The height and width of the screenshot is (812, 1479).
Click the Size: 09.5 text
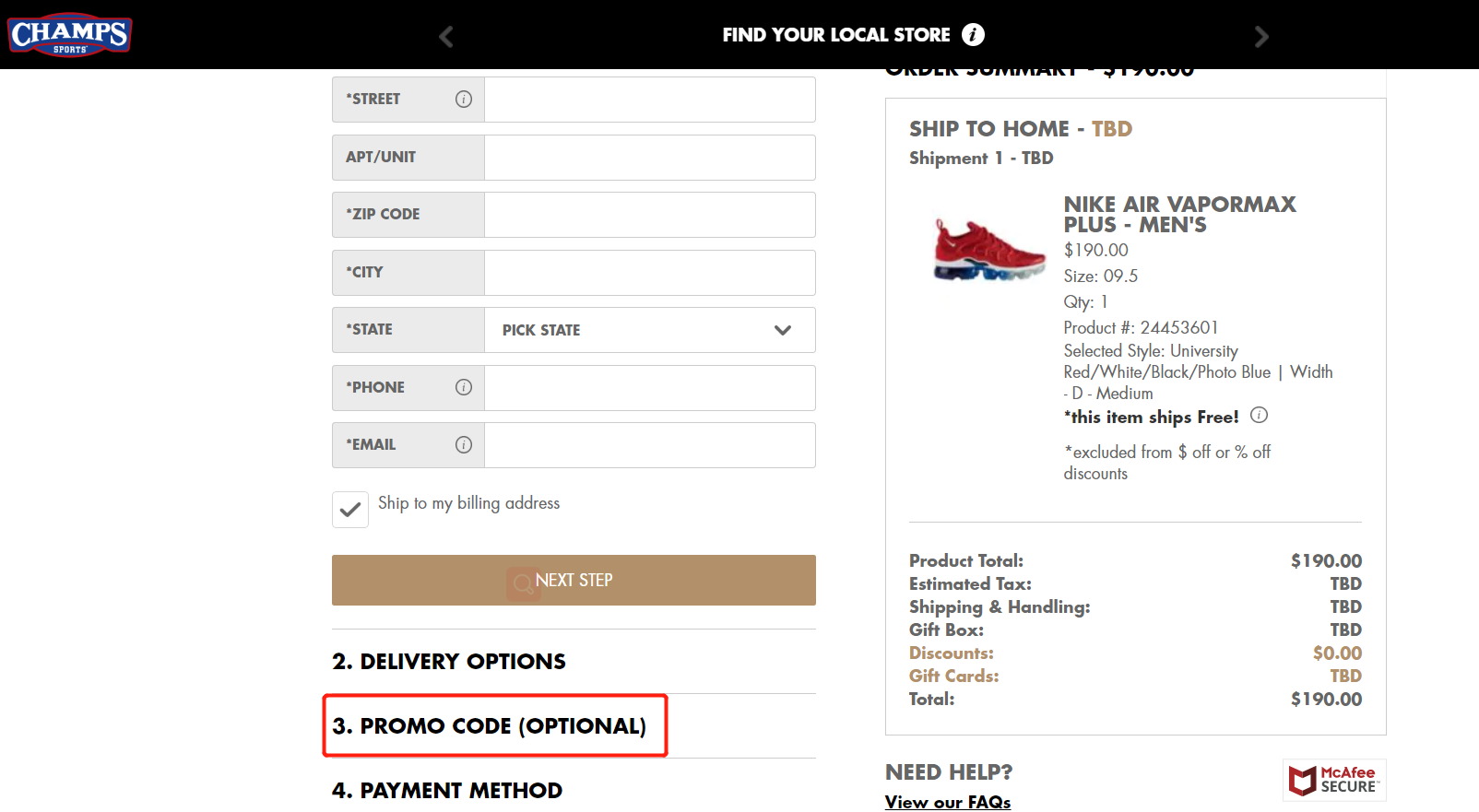pos(1101,277)
